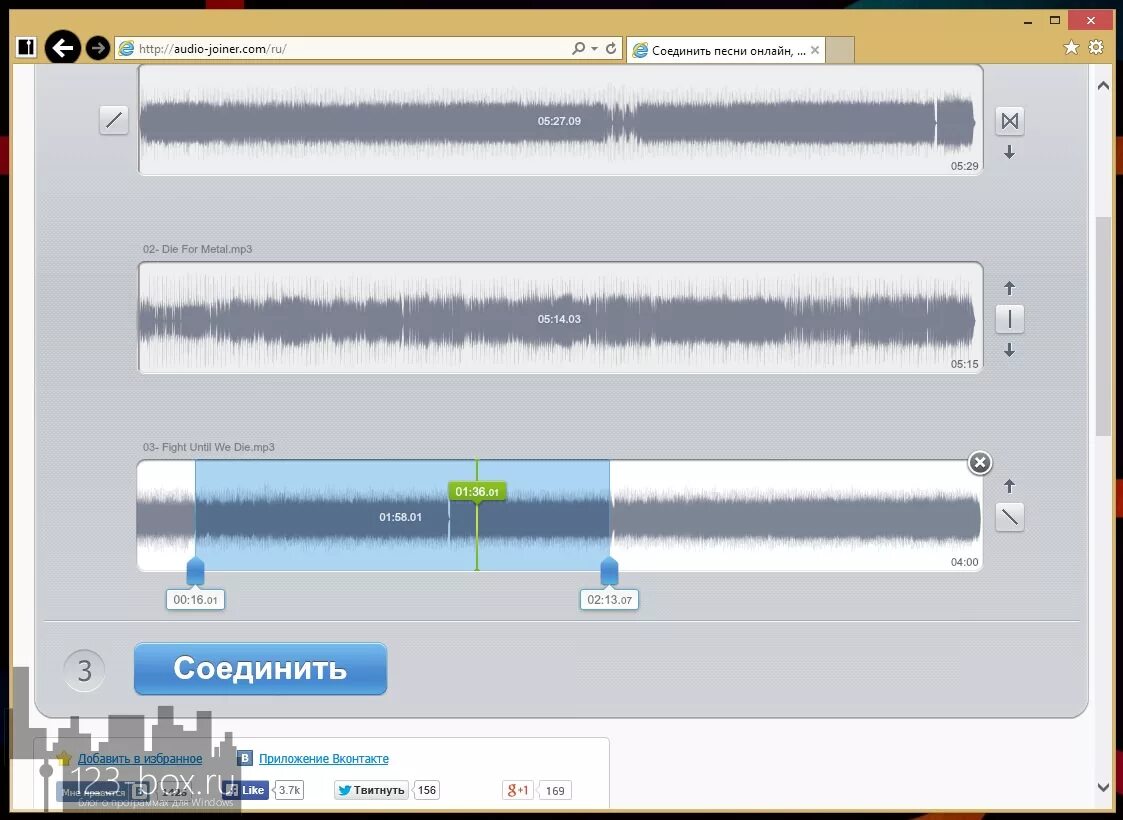Go back with browser back arrow
Image resolution: width=1123 pixels, height=820 pixels.
pos(63,48)
